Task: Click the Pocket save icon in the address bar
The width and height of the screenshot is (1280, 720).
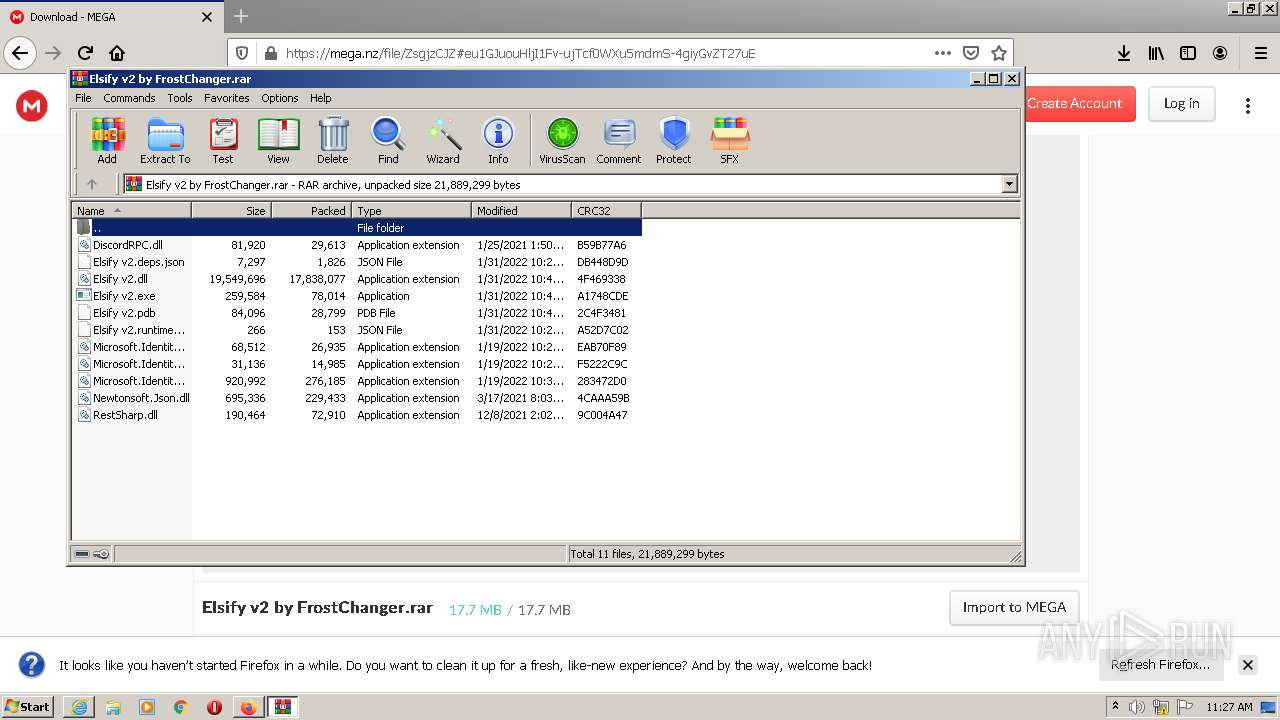Action: tap(970, 53)
